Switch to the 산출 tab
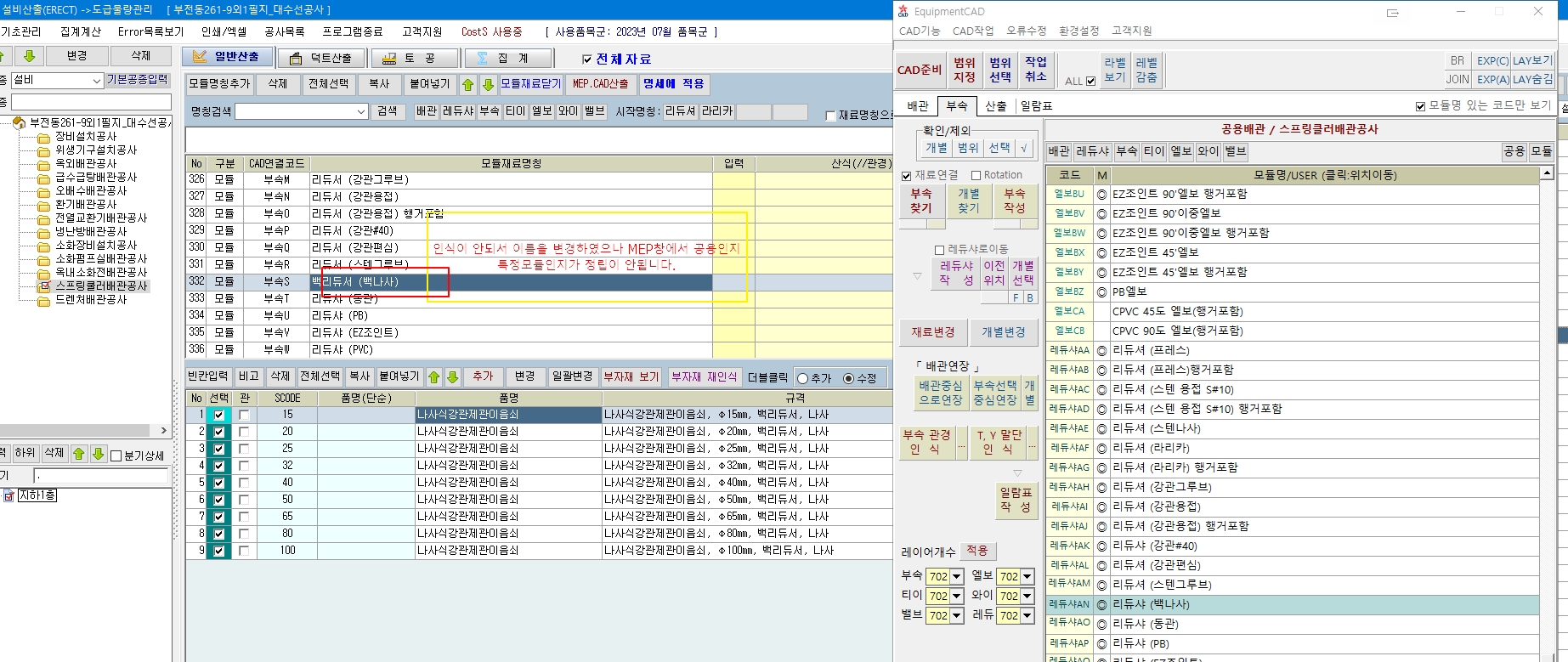1568x662 pixels. pos(995,106)
